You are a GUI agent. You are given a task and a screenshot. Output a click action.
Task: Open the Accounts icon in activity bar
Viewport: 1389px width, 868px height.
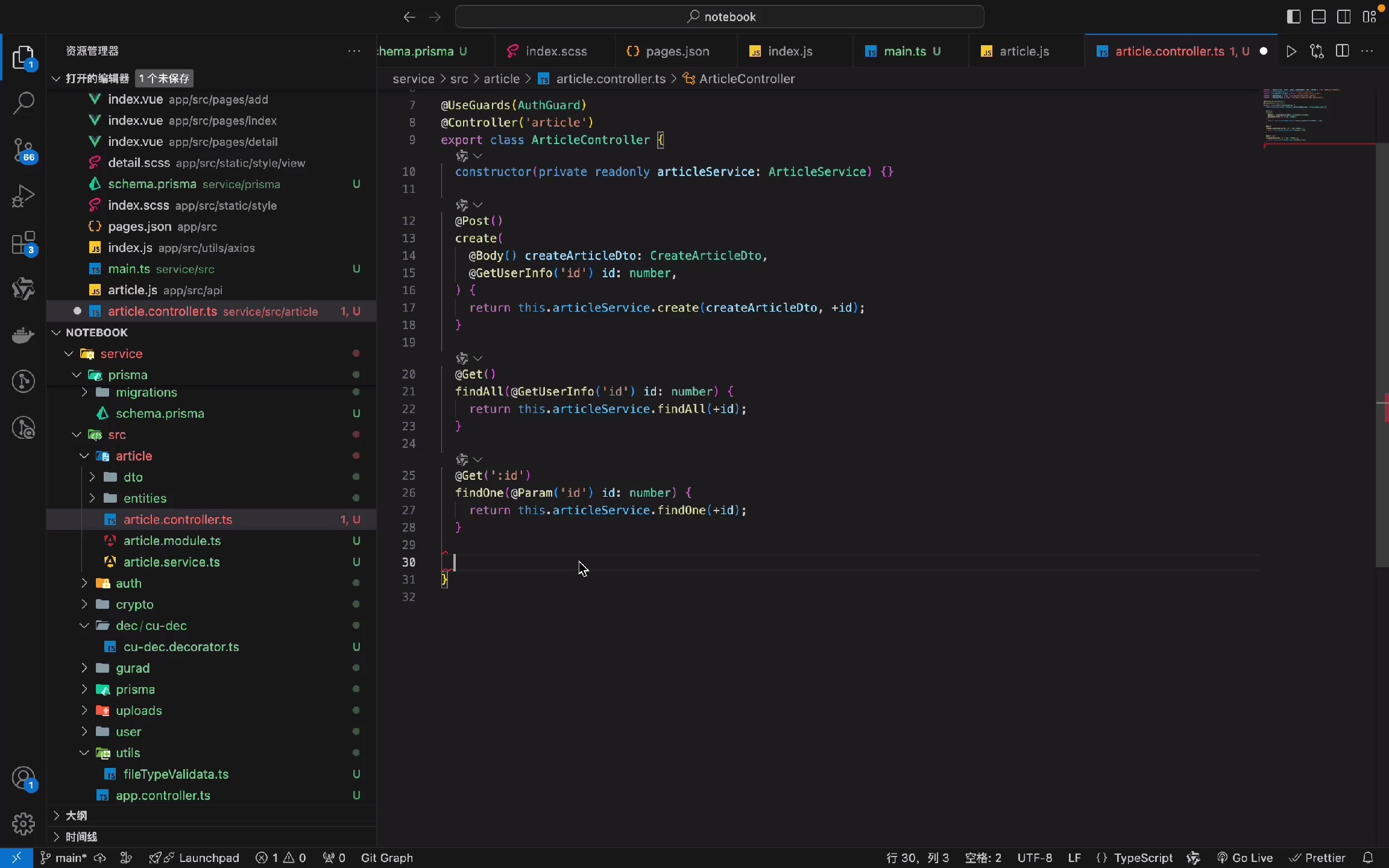click(x=24, y=779)
